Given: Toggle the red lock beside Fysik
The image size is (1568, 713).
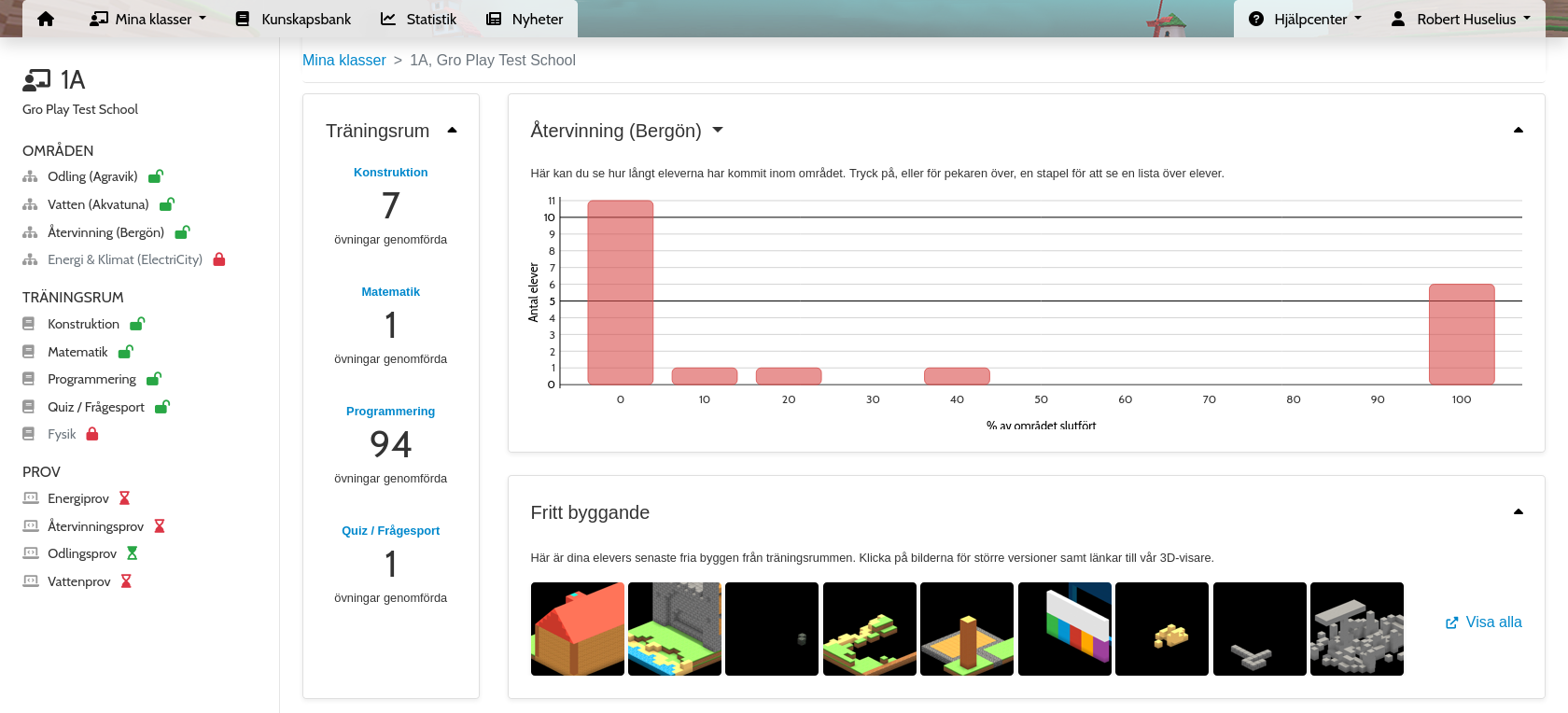Looking at the screenshot, I should pos(92,434).
